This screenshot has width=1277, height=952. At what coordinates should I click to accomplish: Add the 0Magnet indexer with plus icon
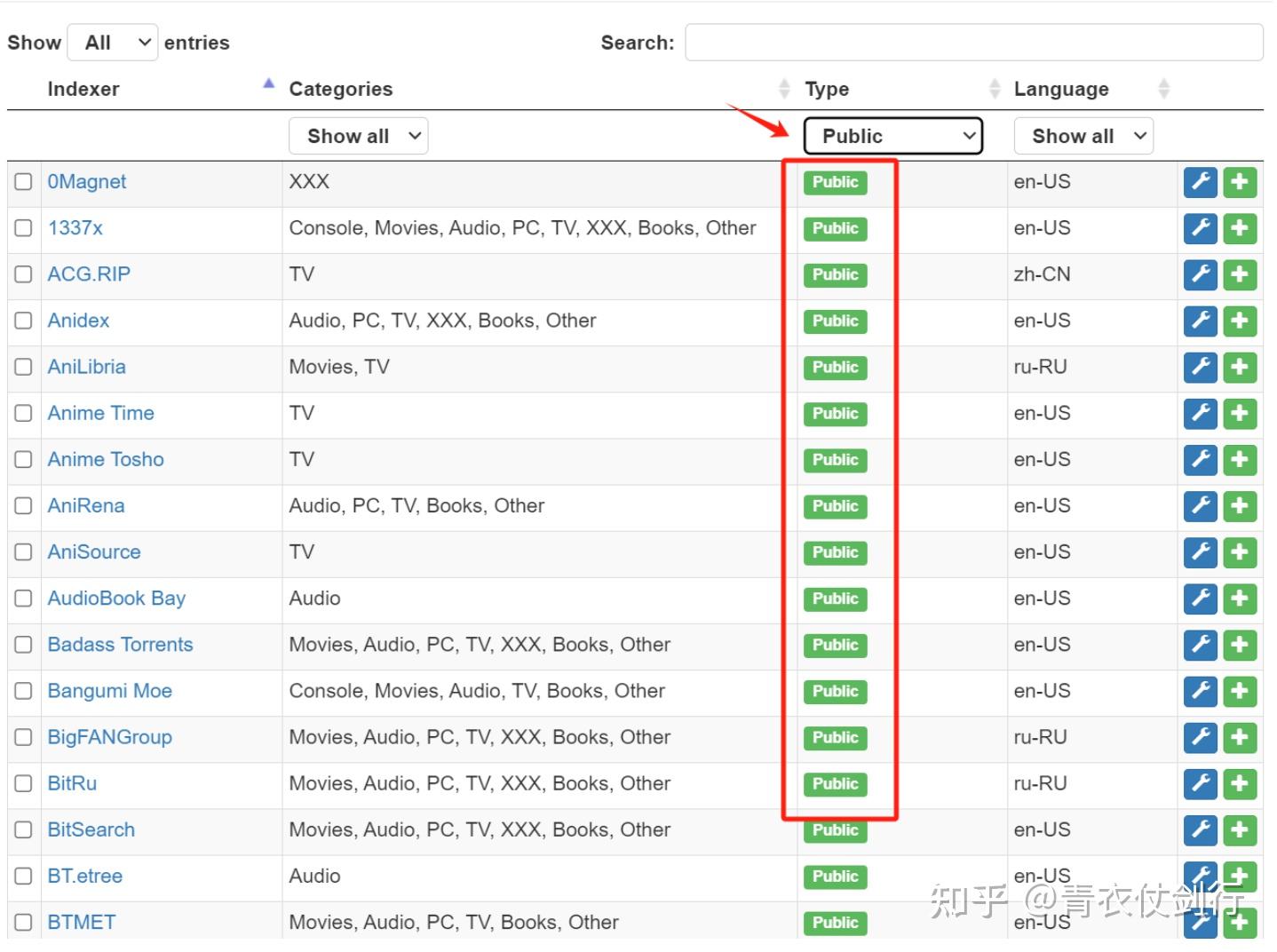(1240, 182)
